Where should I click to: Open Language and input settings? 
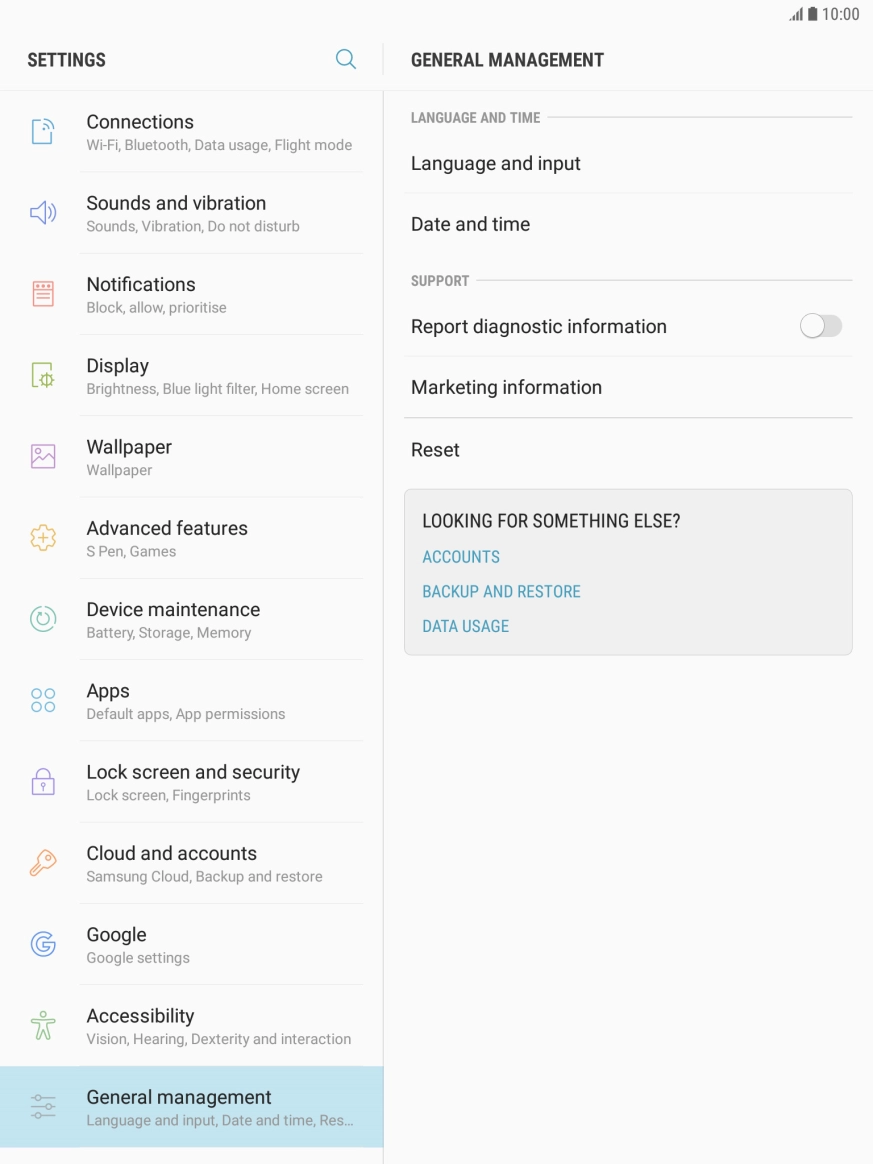point(496,163)
